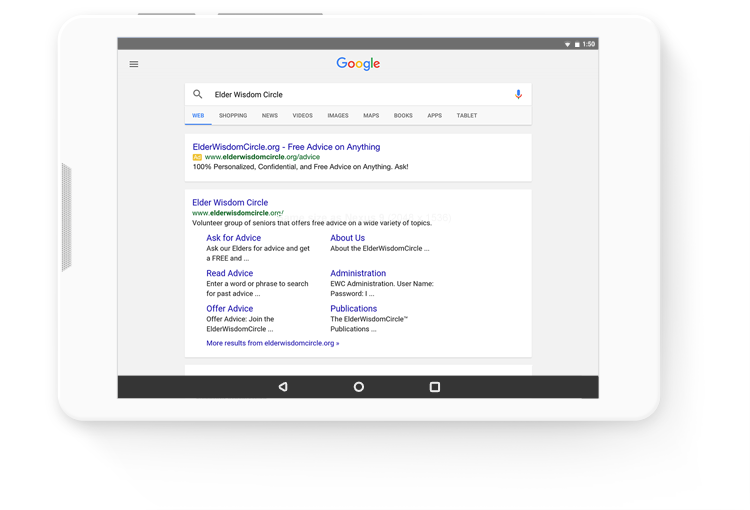The height and width of the screenshot is (510, 750).
Task: Select the Images tab
Action: [338, 116]
